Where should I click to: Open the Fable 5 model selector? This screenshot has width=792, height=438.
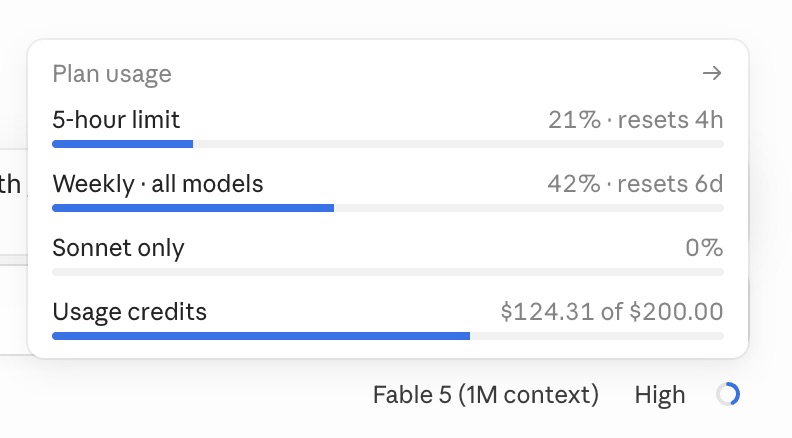coord(485,395)
